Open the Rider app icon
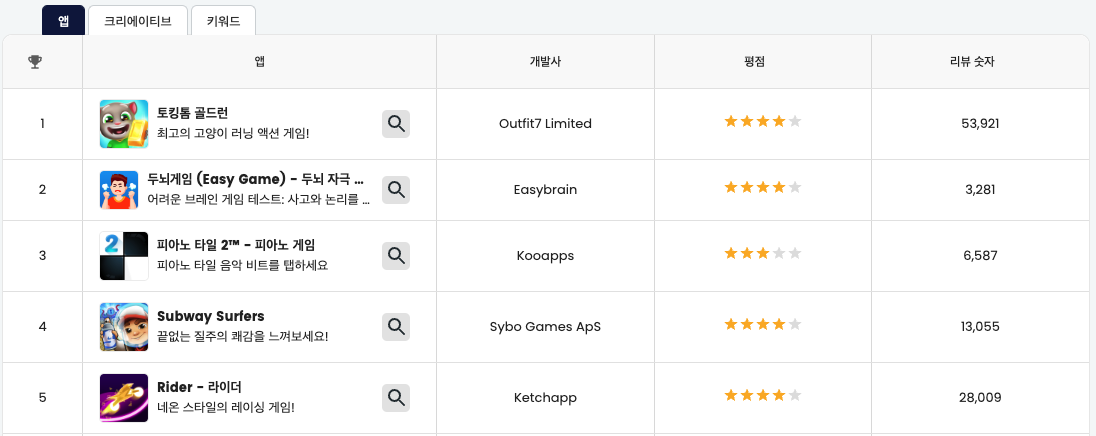Image resolution: width=1096 pixels, height=436 pixels. [x=124, y=398]
